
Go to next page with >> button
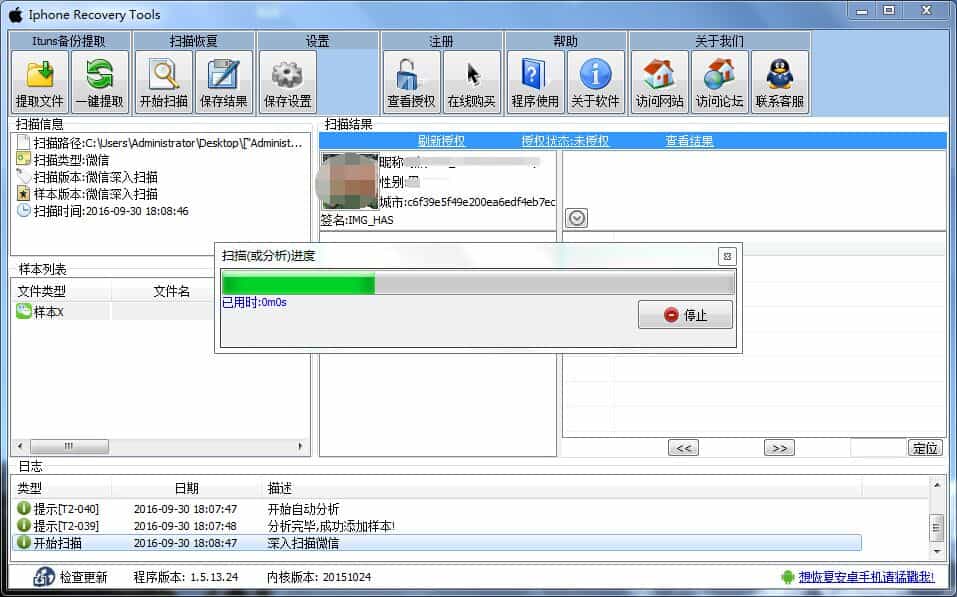(779, 448)
